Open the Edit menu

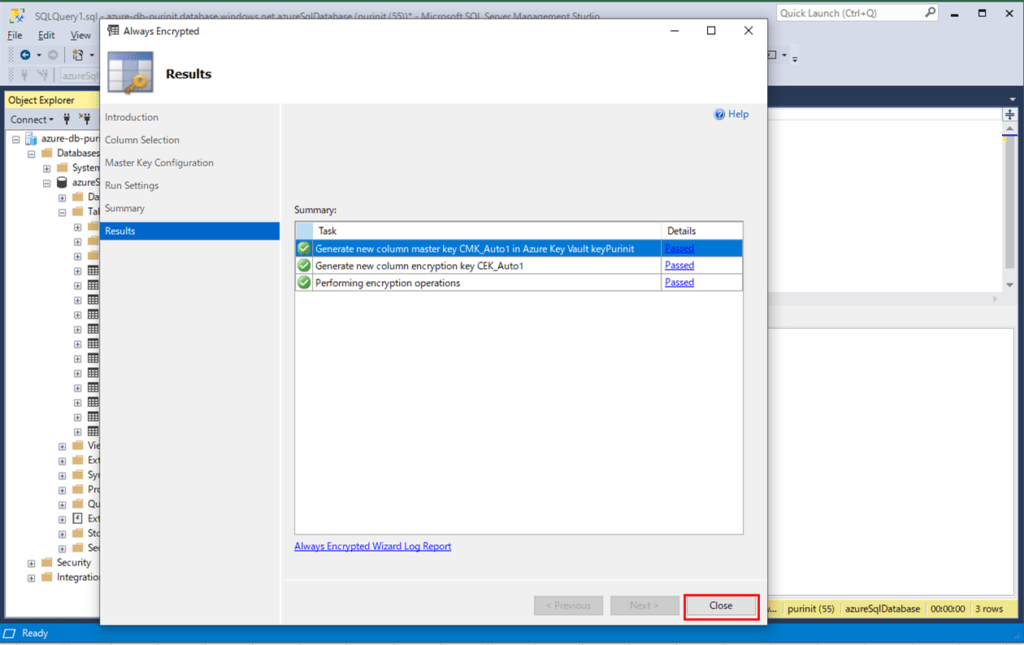point(45,33)
